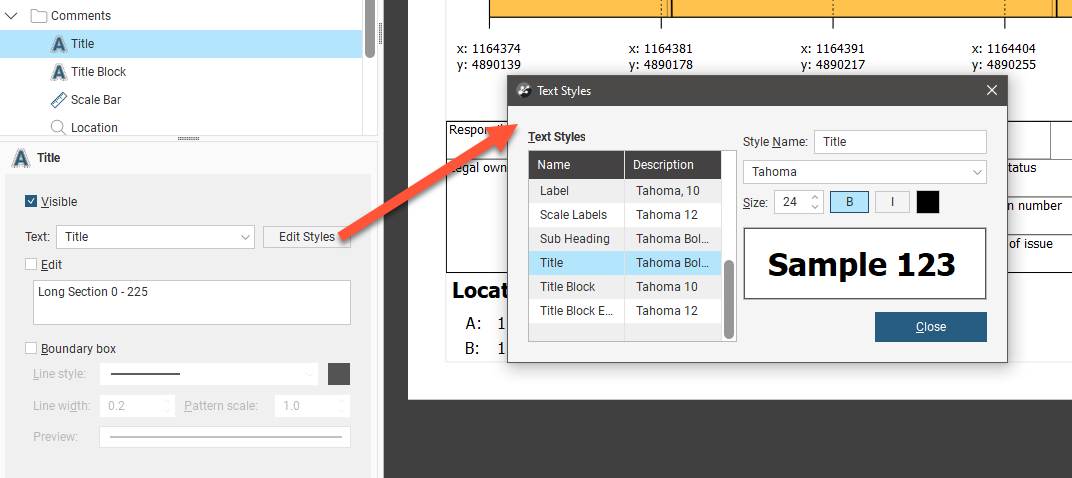
Task: Enable the Boundary box checkbox
Action: coord(32,349)
